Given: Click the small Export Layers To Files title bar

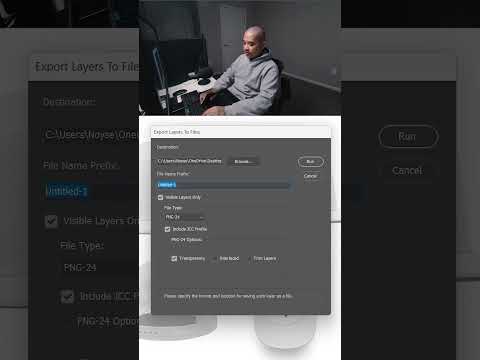Looking at the screenshot, I should [x=241, y=132].
